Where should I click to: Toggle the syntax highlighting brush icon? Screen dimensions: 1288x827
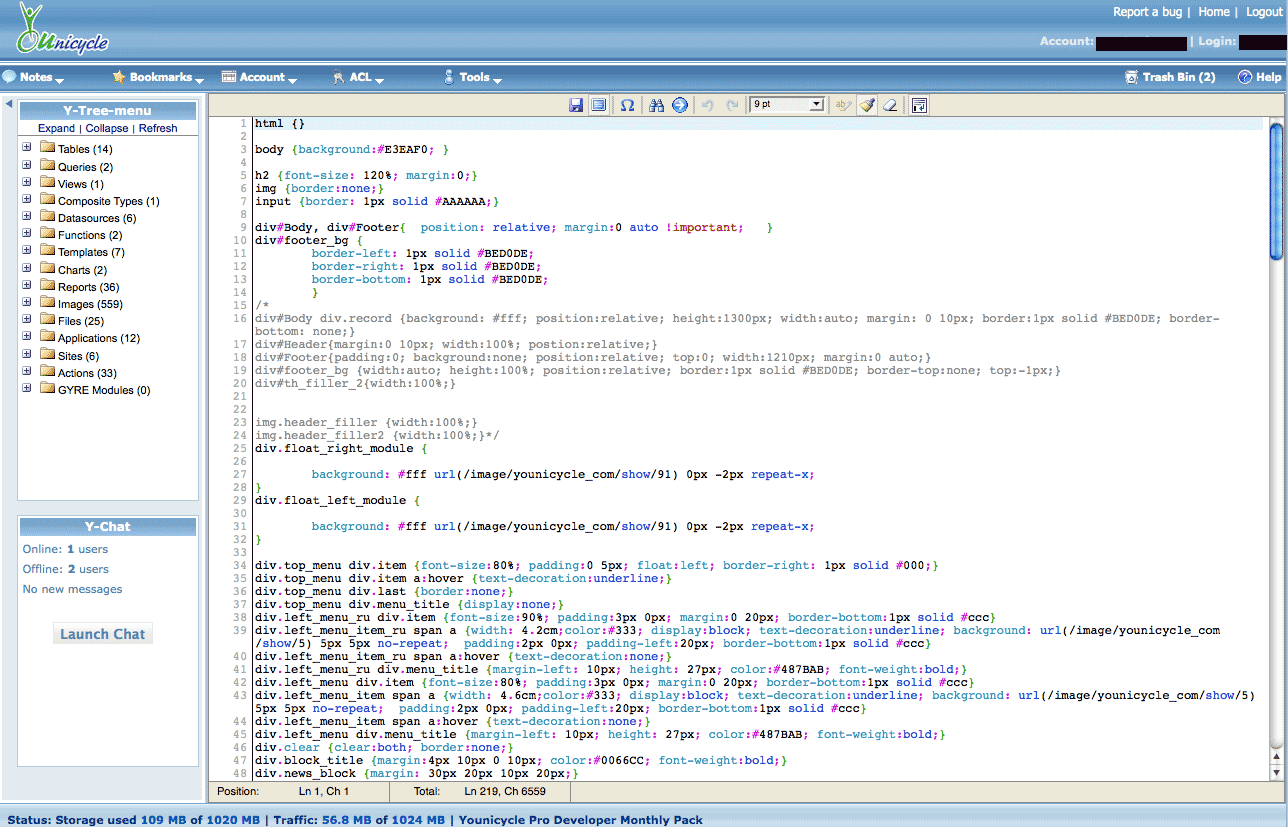click(867, 105)
